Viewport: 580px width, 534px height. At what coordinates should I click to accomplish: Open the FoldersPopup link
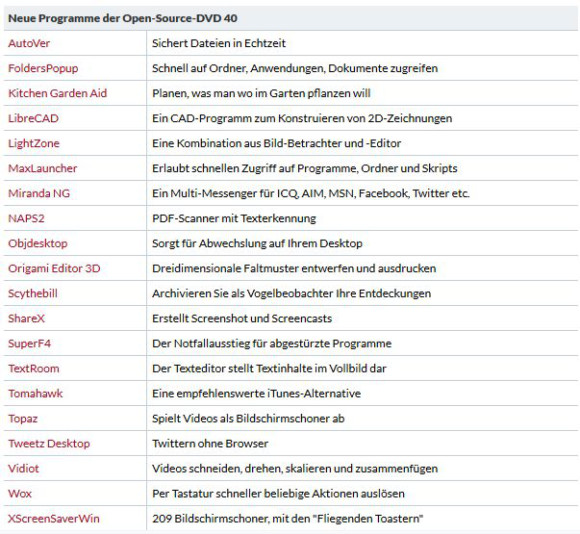pyautogui.click(x=43, y=68)
